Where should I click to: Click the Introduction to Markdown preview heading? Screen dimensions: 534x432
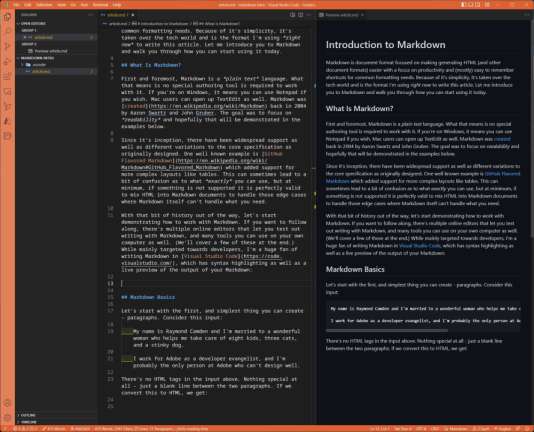pos(386,45)
